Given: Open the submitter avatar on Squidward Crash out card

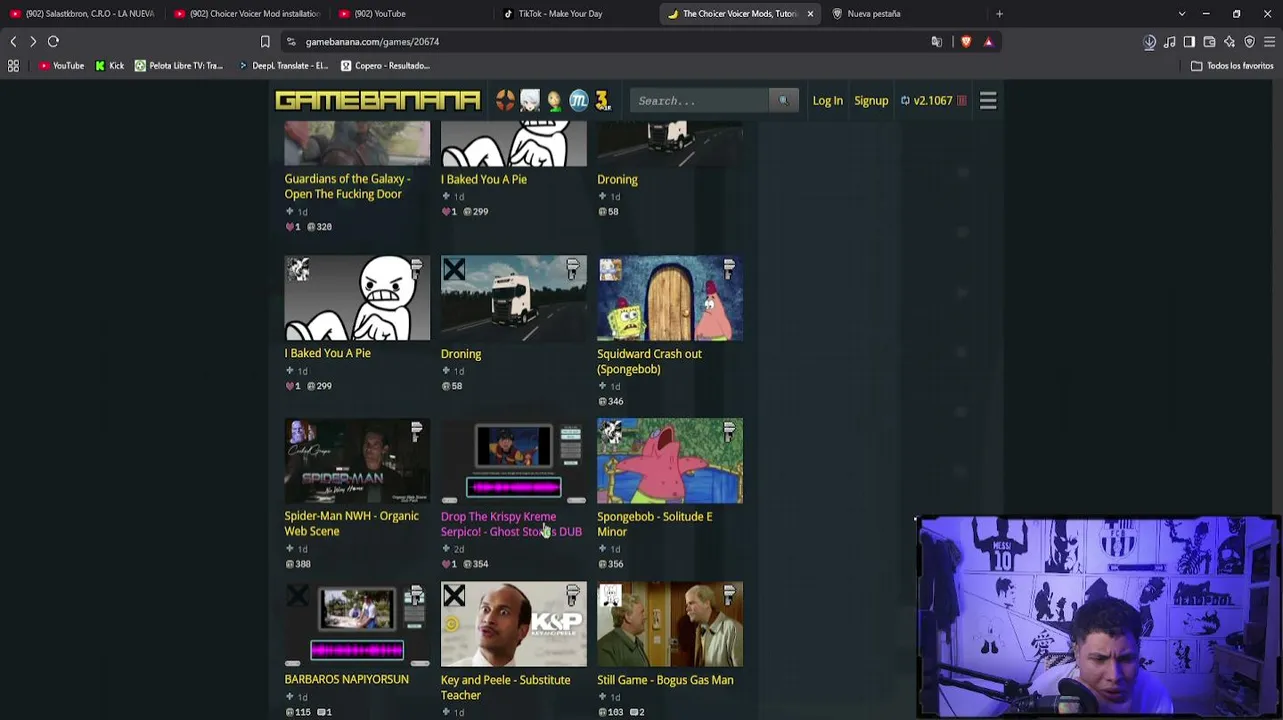Looking at the screenshot, I should click(x=610, y=269).
